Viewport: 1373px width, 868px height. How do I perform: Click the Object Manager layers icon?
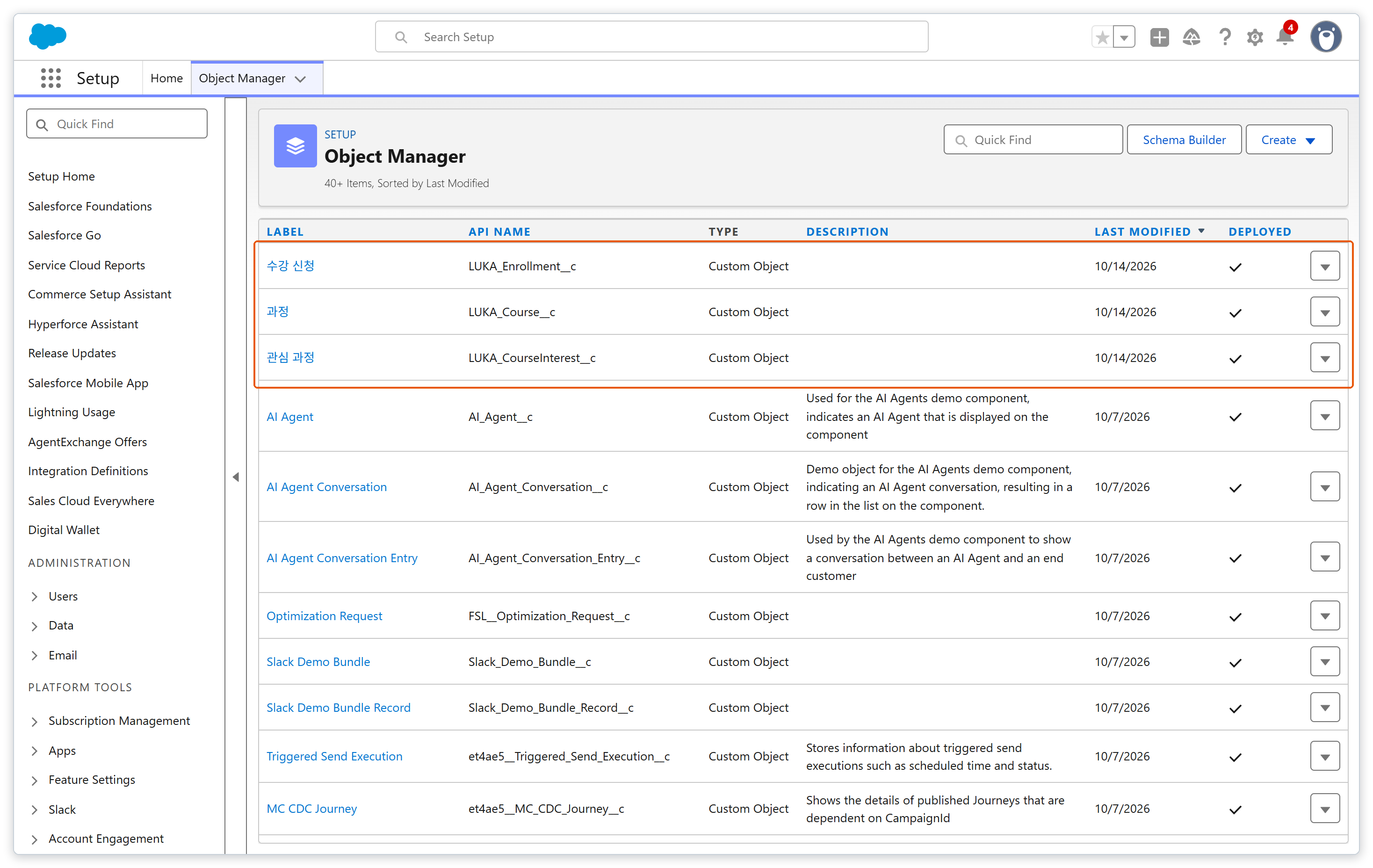coord(295,146)
